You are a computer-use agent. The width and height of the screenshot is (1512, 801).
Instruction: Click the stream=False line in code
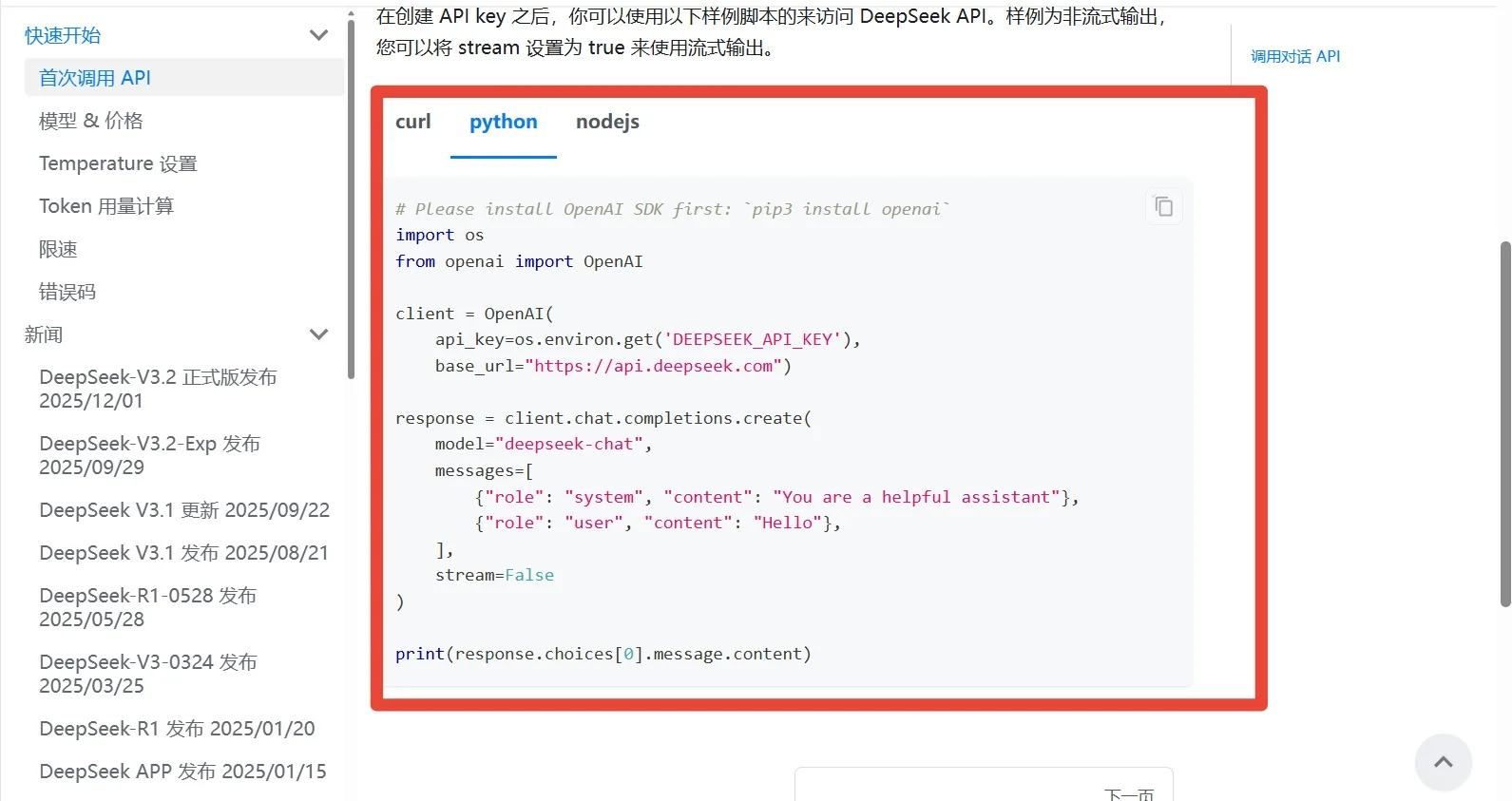pyautogui.click(x=494, y=575)
